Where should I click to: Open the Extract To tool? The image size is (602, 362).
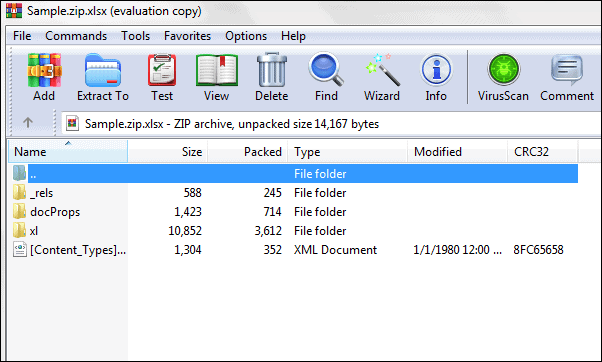(x=103, y=77)
